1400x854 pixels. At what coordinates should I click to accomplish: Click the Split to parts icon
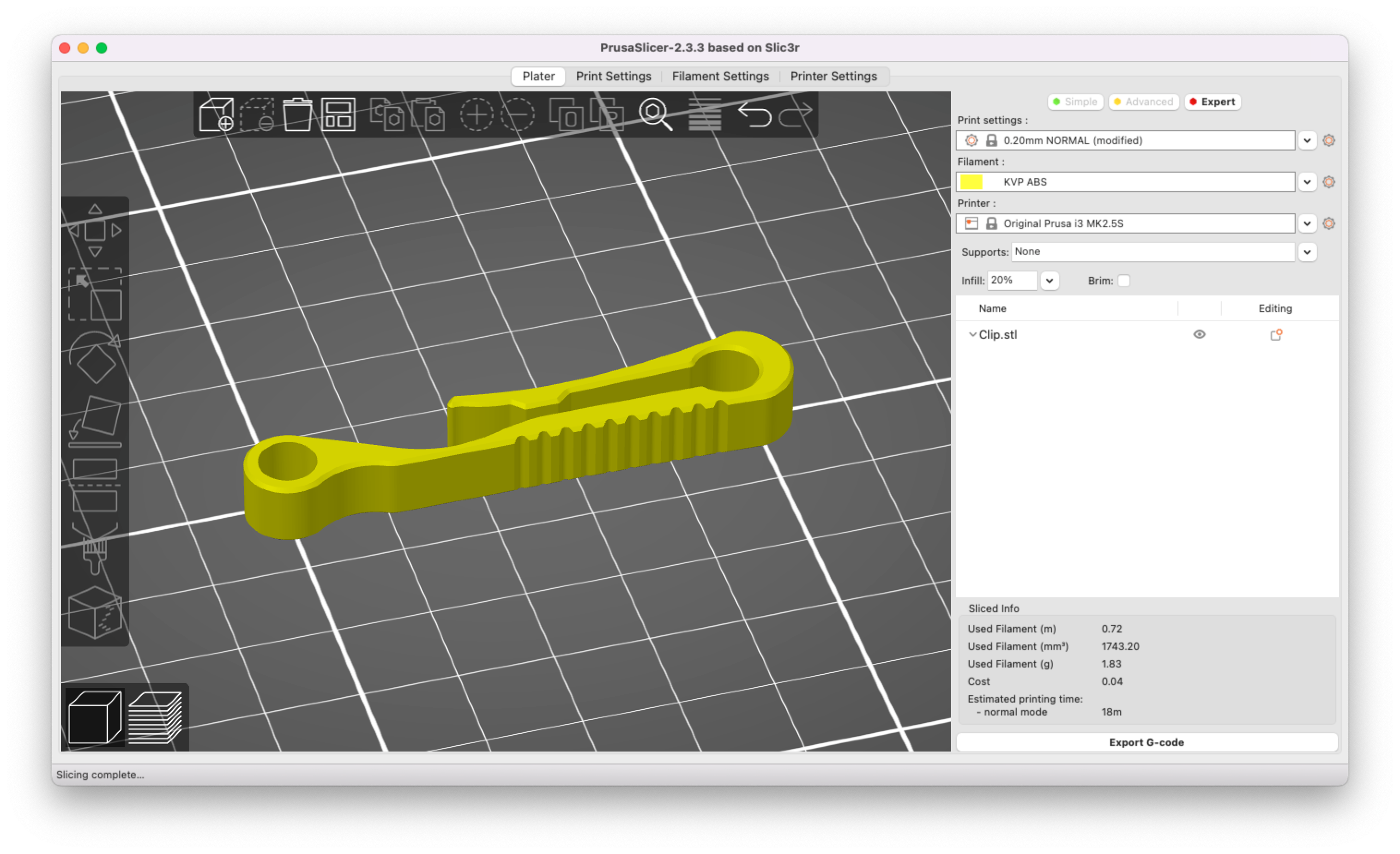pos(607,114)
